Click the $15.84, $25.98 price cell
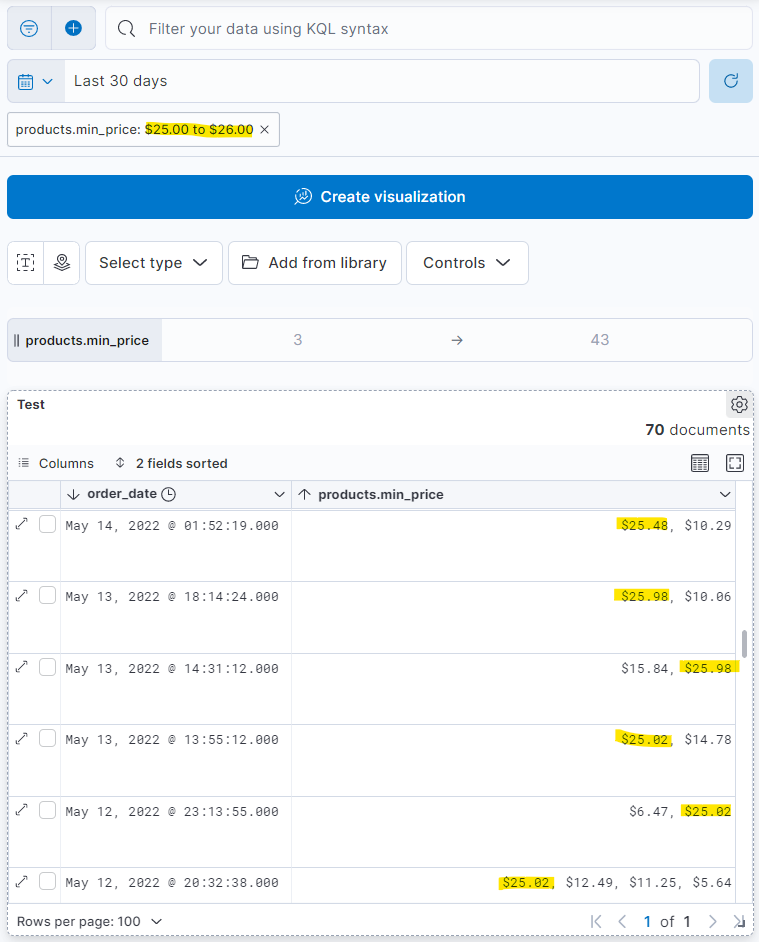Viewport: 759px width, 942px height. [514, 689]
